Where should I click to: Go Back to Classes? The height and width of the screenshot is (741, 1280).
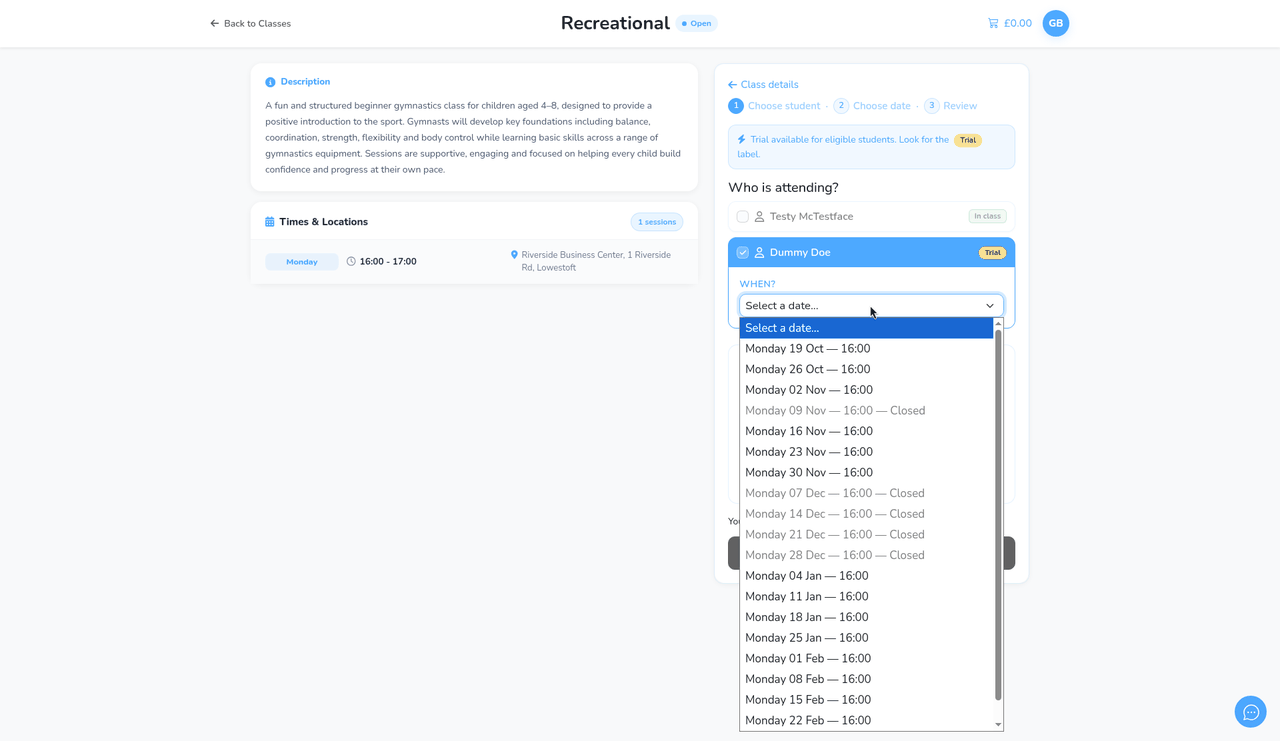coord(250,23)
